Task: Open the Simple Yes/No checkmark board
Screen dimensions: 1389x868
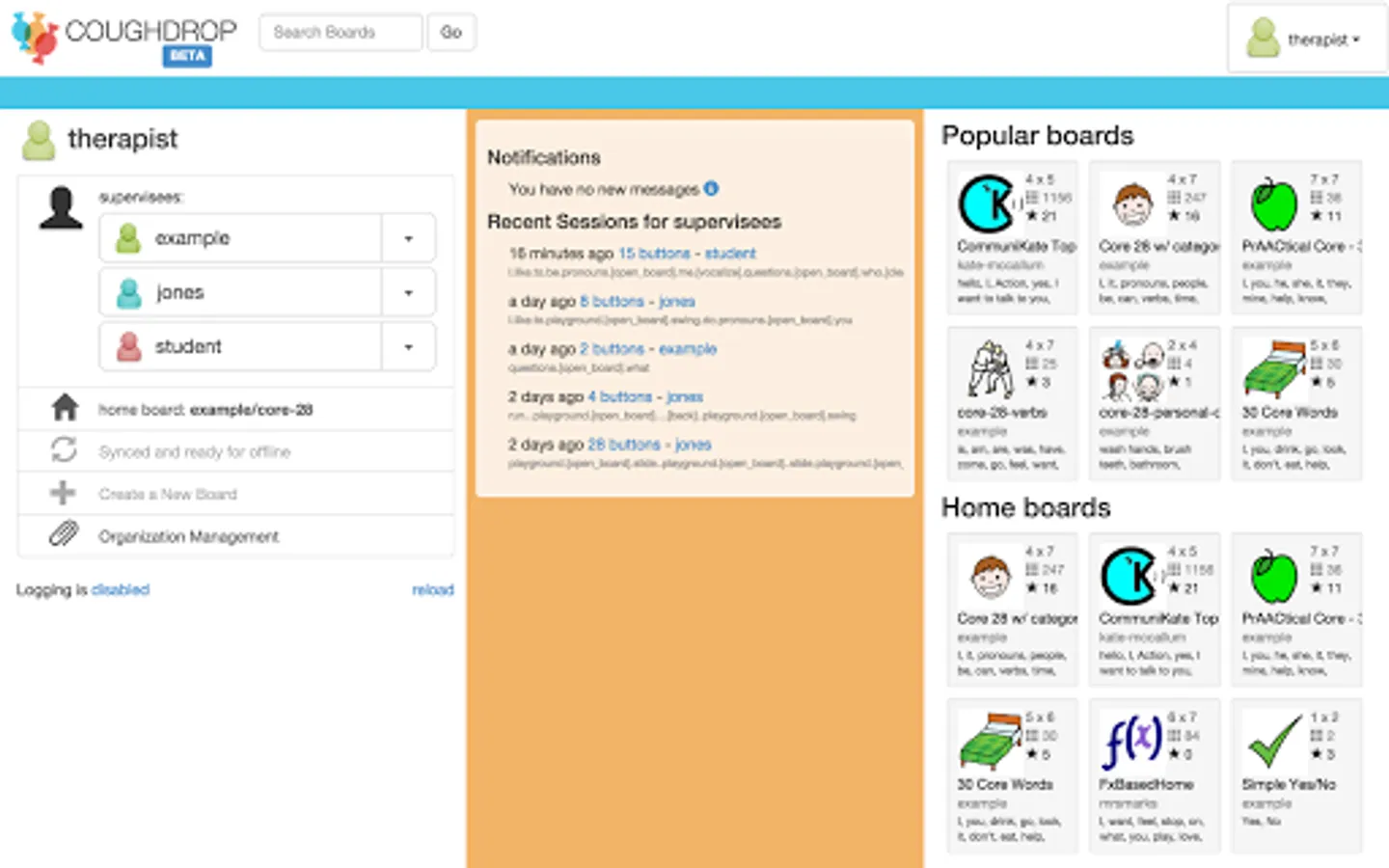Action: click(1297, 775)
